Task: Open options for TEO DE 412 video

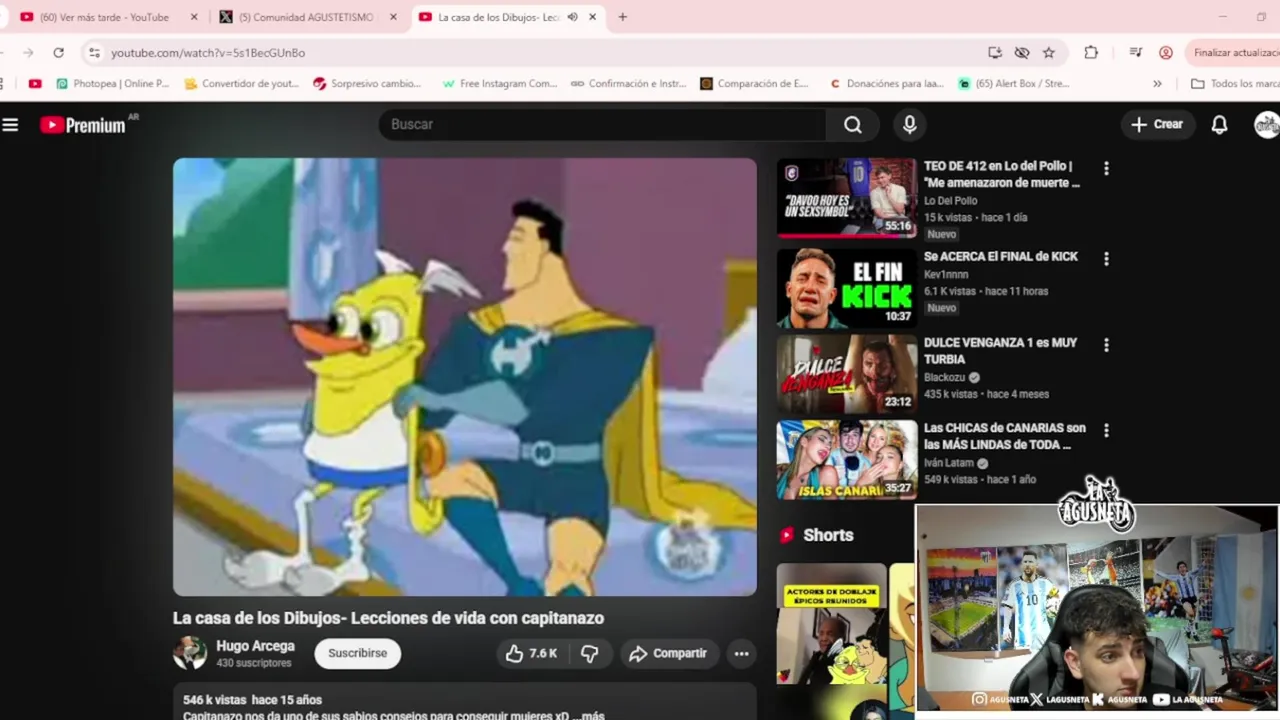Action: pyautogui.click(x=1106, y=169)
